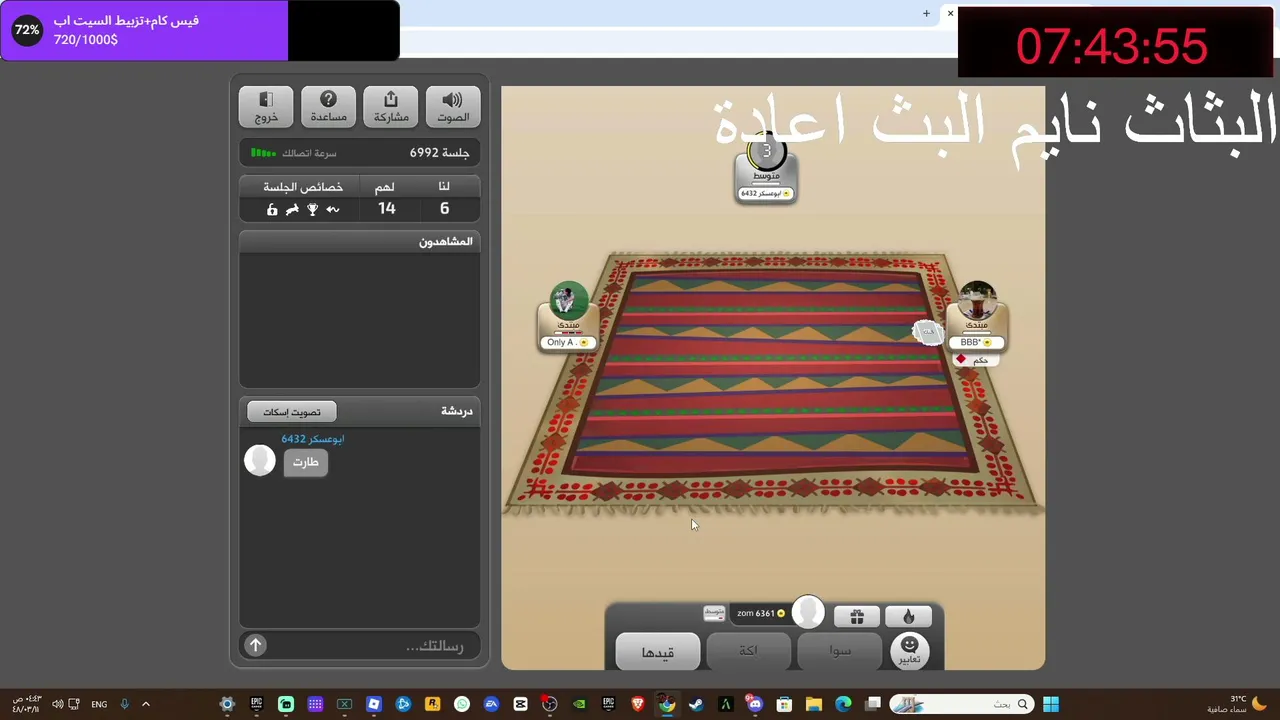Click the taskbar search box بحث
The width and height of the screenshot is (1280, 720).
(x=961, y=704)
